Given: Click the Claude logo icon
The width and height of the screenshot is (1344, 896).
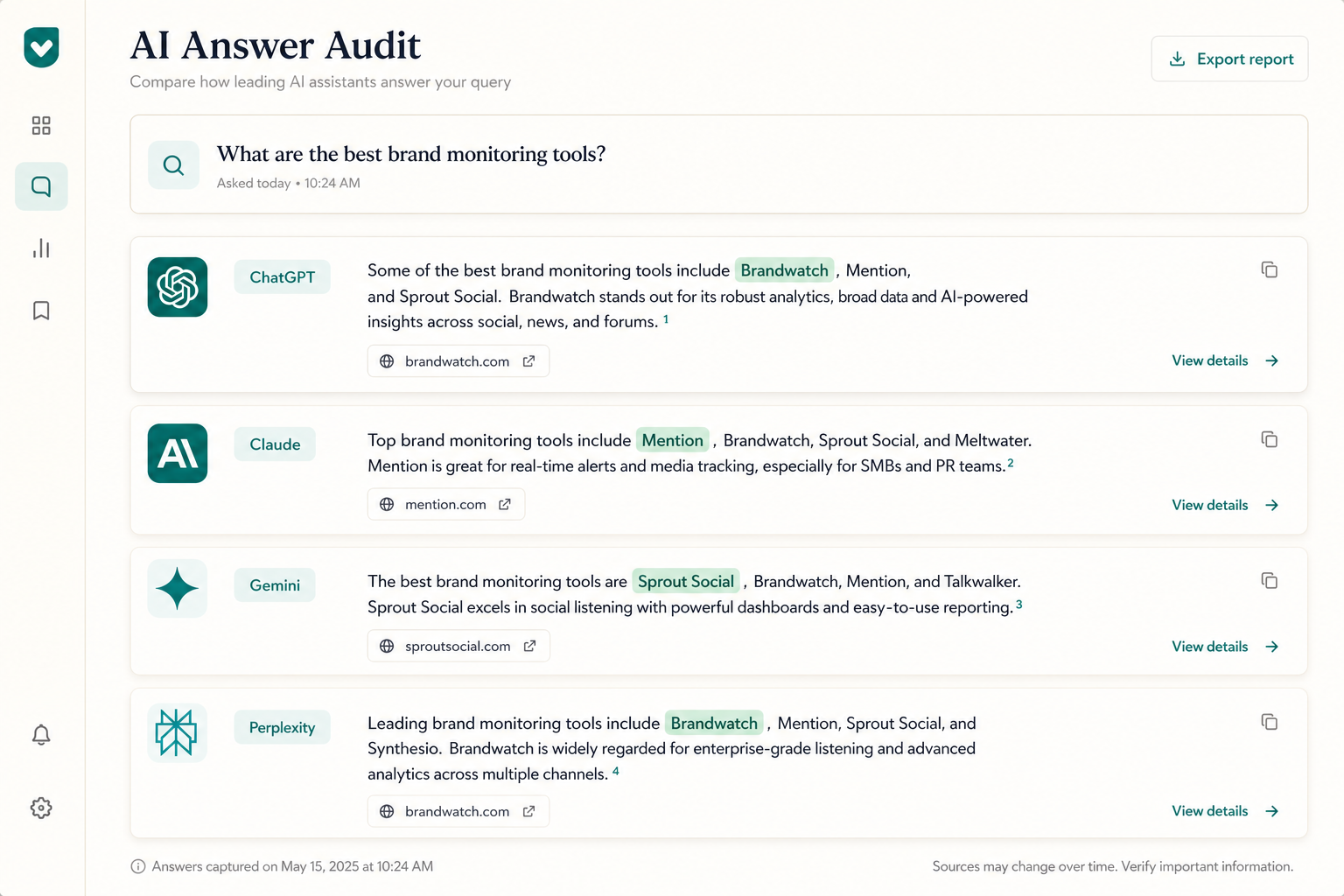Looking at the screenshot, I should pos(178,453).
